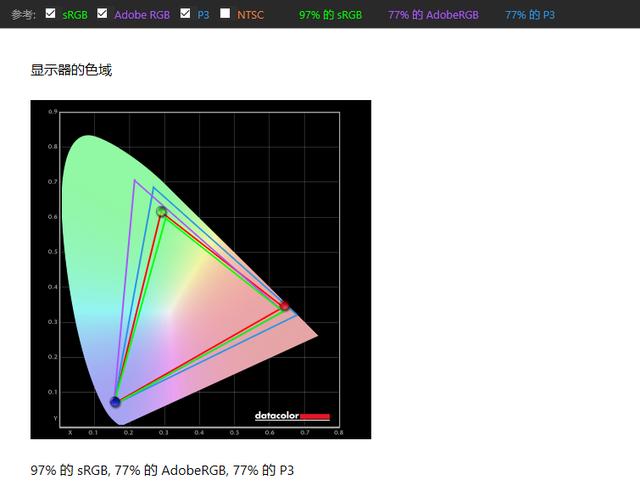
Task: Click the datacolor logo in chart
Action: [291, 415]
